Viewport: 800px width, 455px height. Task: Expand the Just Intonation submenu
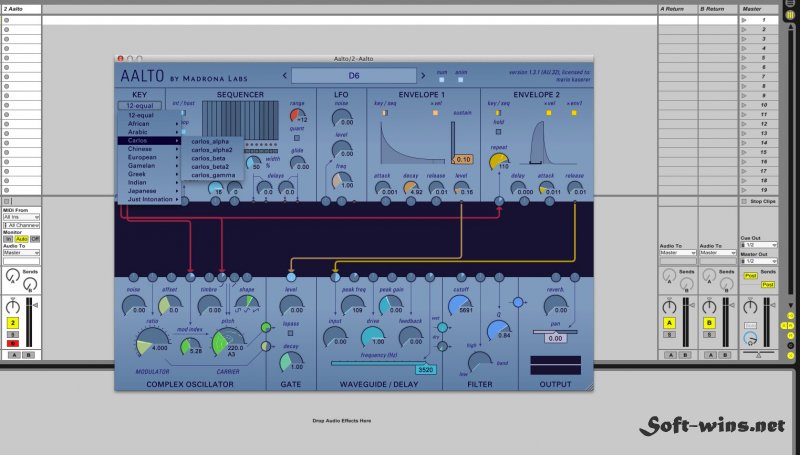pyautogui.click(x=149, y=199)
